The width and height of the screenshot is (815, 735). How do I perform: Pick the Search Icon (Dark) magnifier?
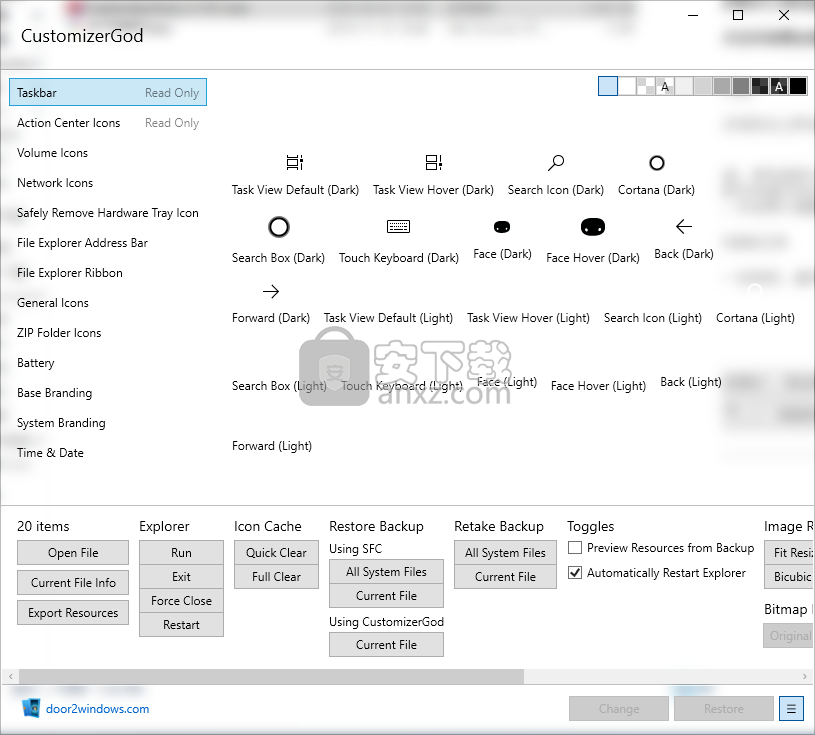[x=556, y=163]
